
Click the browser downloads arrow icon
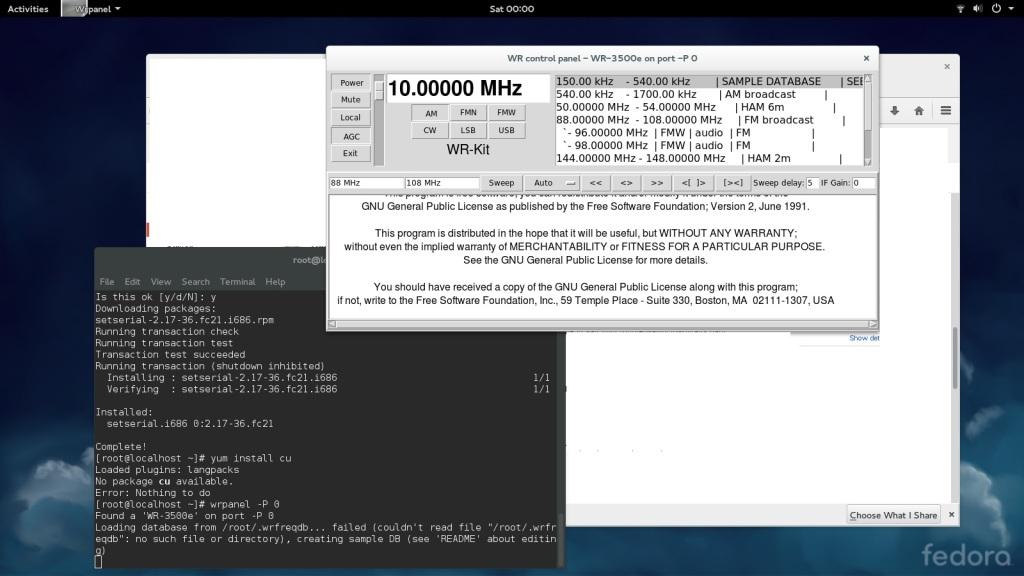click(x=894, y=111)
